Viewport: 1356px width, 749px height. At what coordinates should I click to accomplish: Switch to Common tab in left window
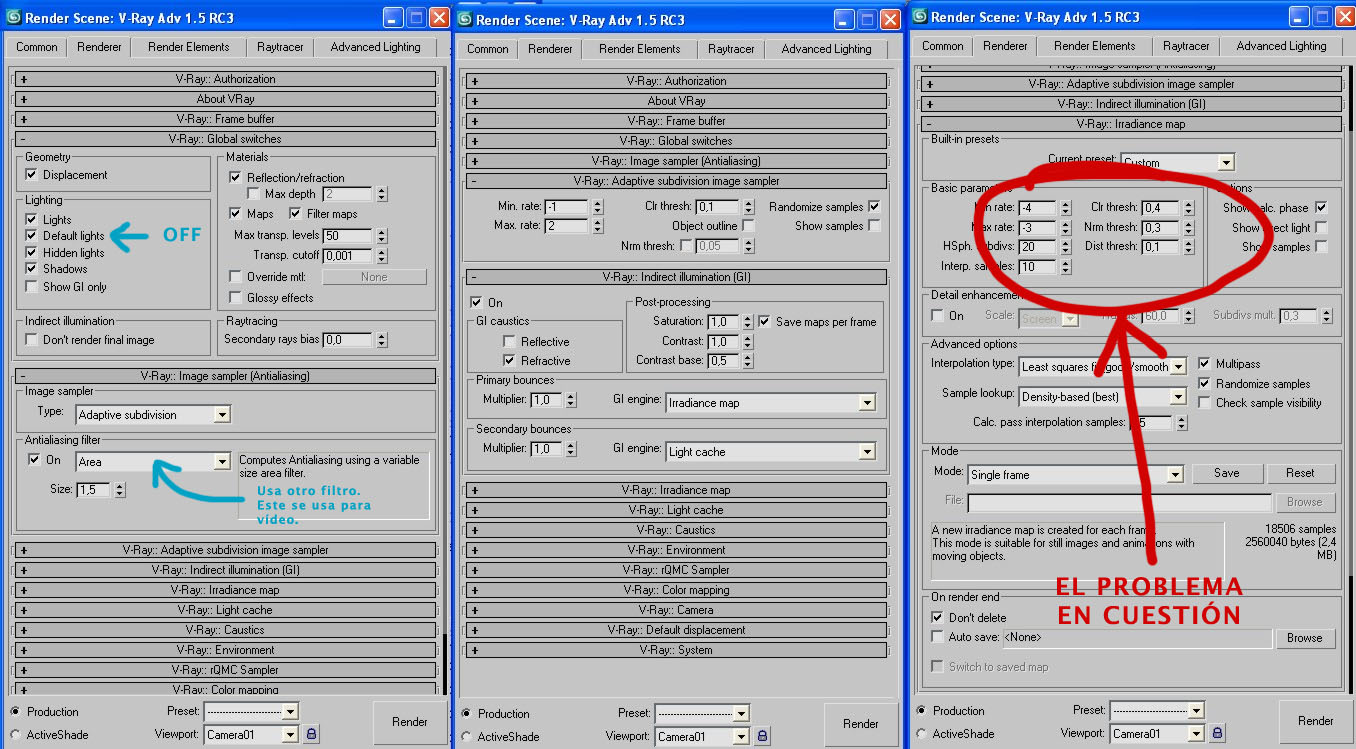[x=37, y=47]
